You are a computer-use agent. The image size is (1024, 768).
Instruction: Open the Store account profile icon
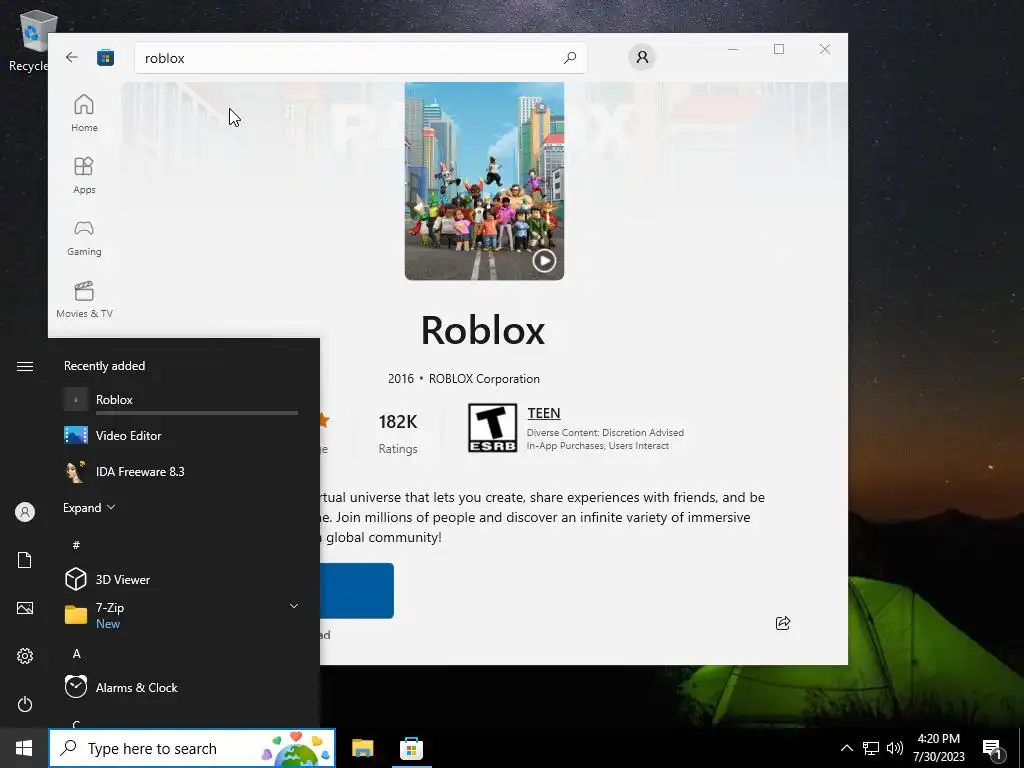coord(642,57)
